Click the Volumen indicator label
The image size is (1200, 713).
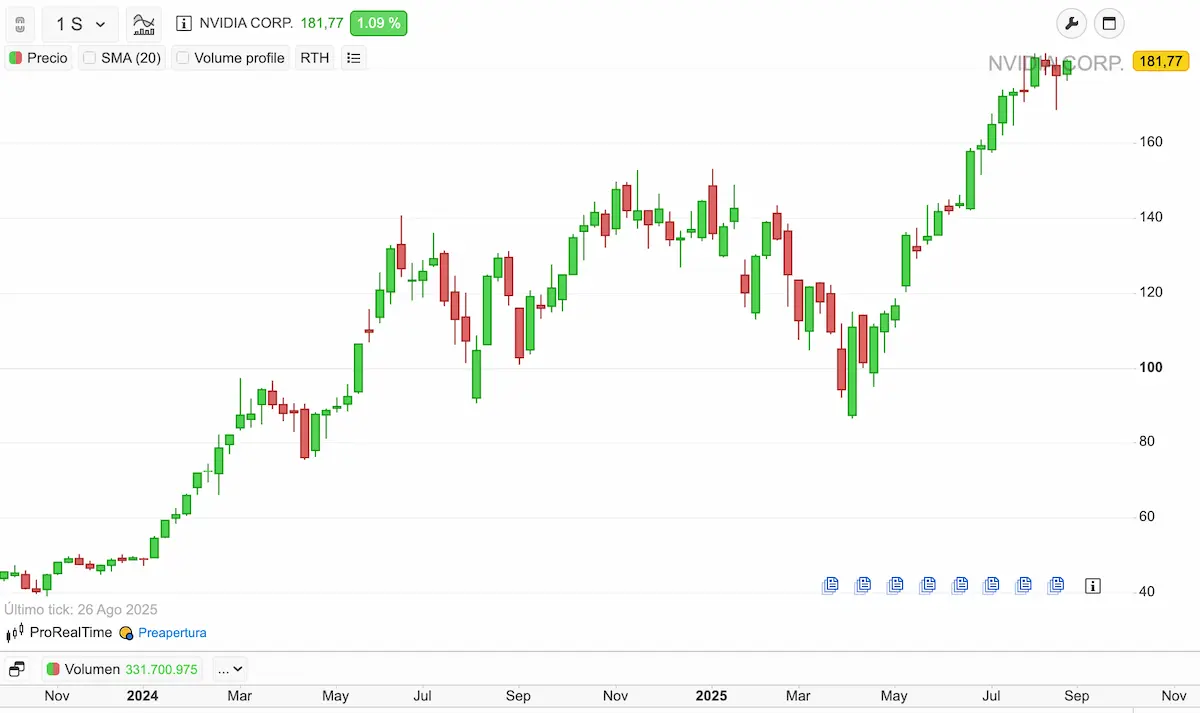91,669
